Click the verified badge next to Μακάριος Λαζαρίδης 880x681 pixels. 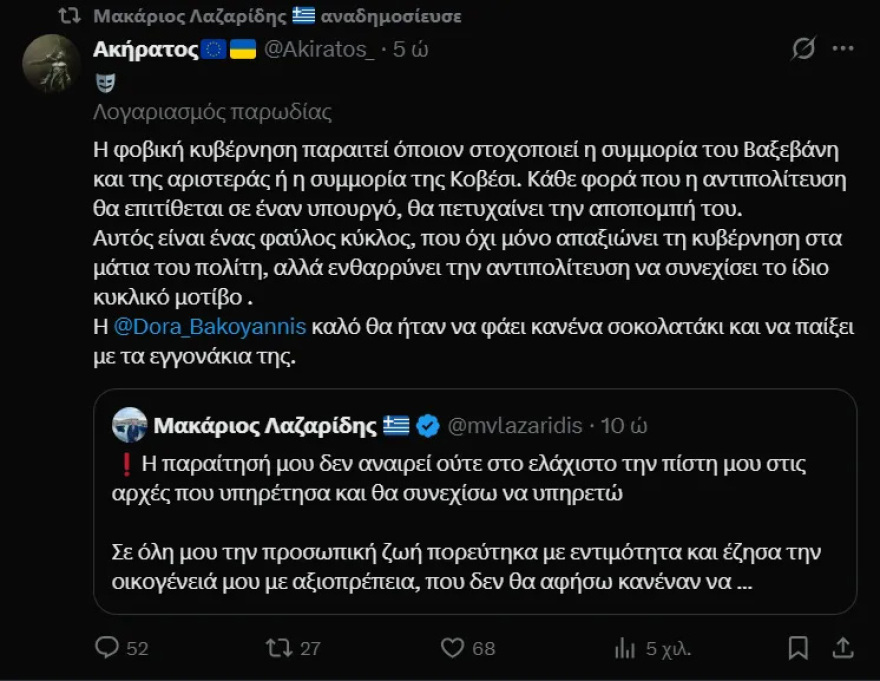tap(428, 424)
